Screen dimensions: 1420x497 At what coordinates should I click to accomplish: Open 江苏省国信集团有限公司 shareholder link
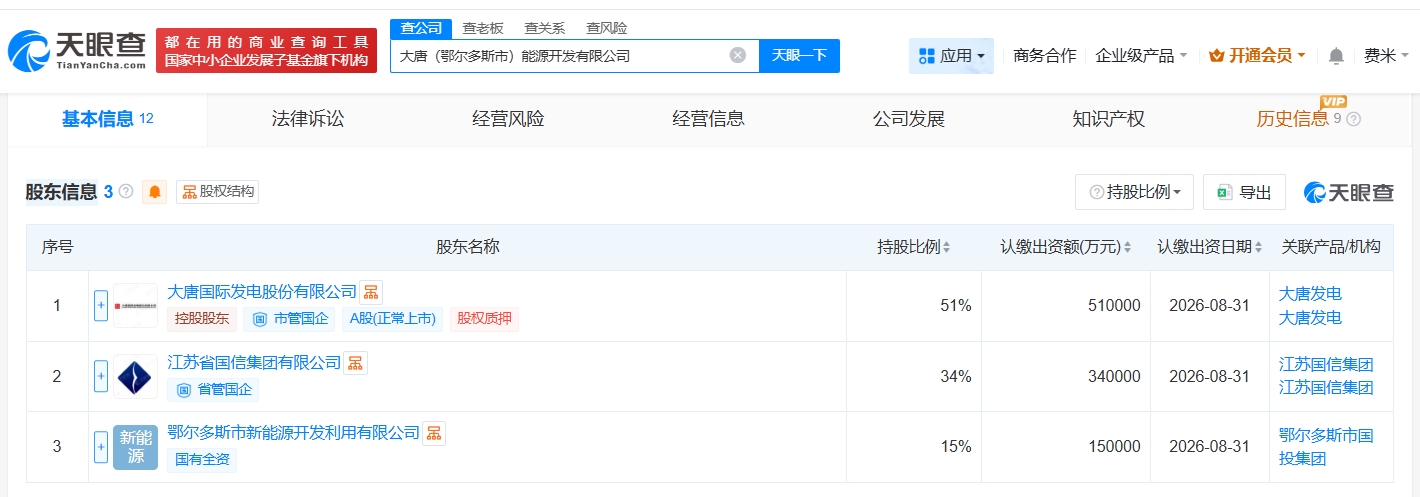point(254,363)
